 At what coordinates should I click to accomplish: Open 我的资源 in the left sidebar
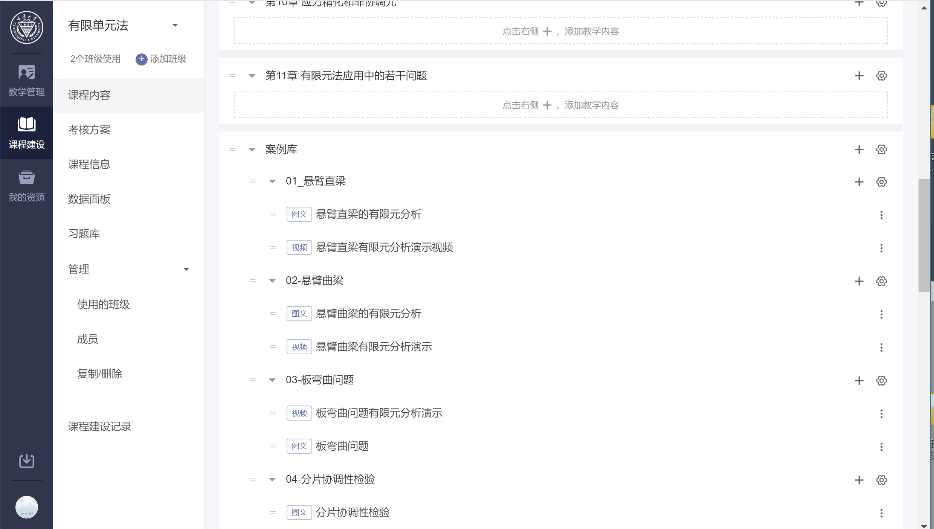pos(26,186)
